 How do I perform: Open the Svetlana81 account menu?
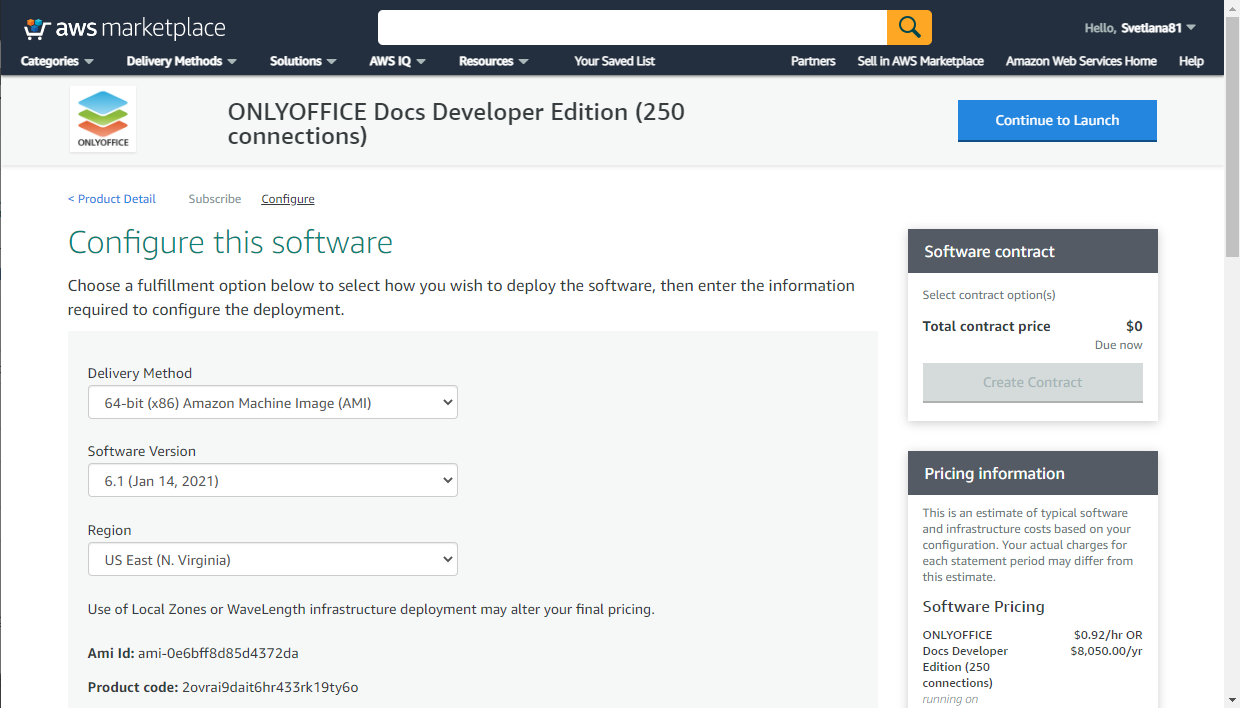click(1141, 28)
